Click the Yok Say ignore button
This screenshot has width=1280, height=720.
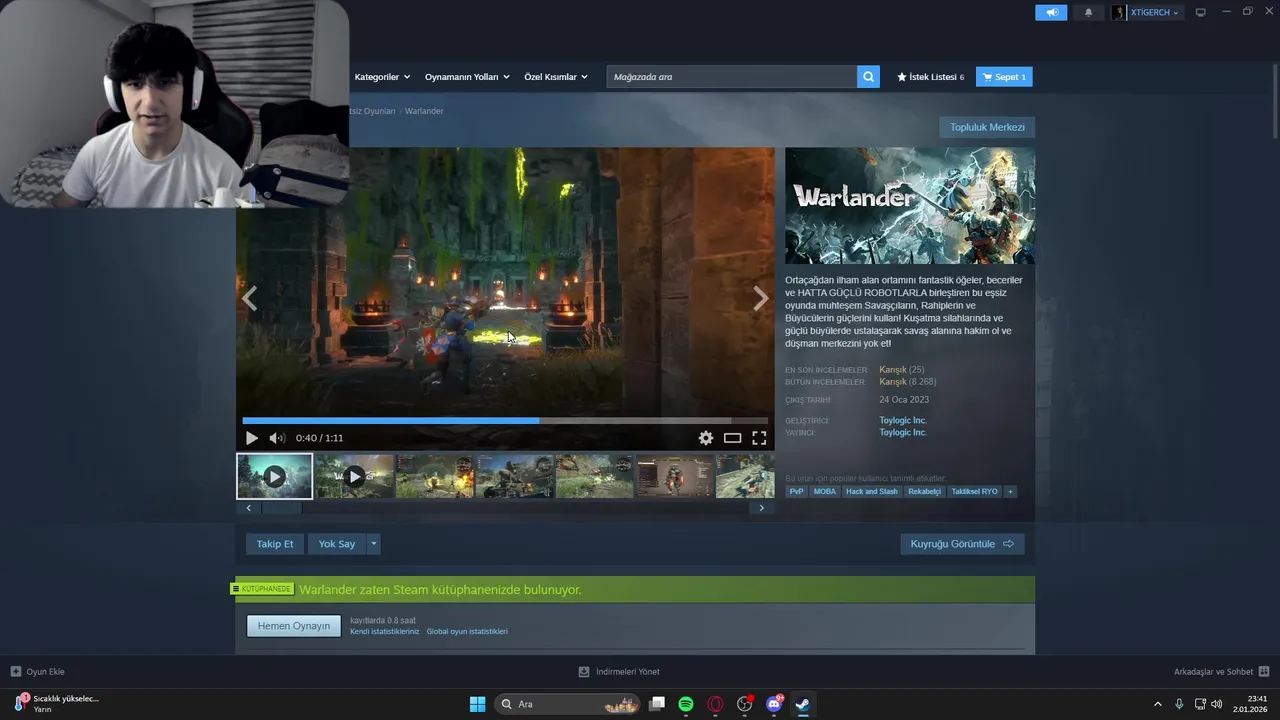point(337,544)
